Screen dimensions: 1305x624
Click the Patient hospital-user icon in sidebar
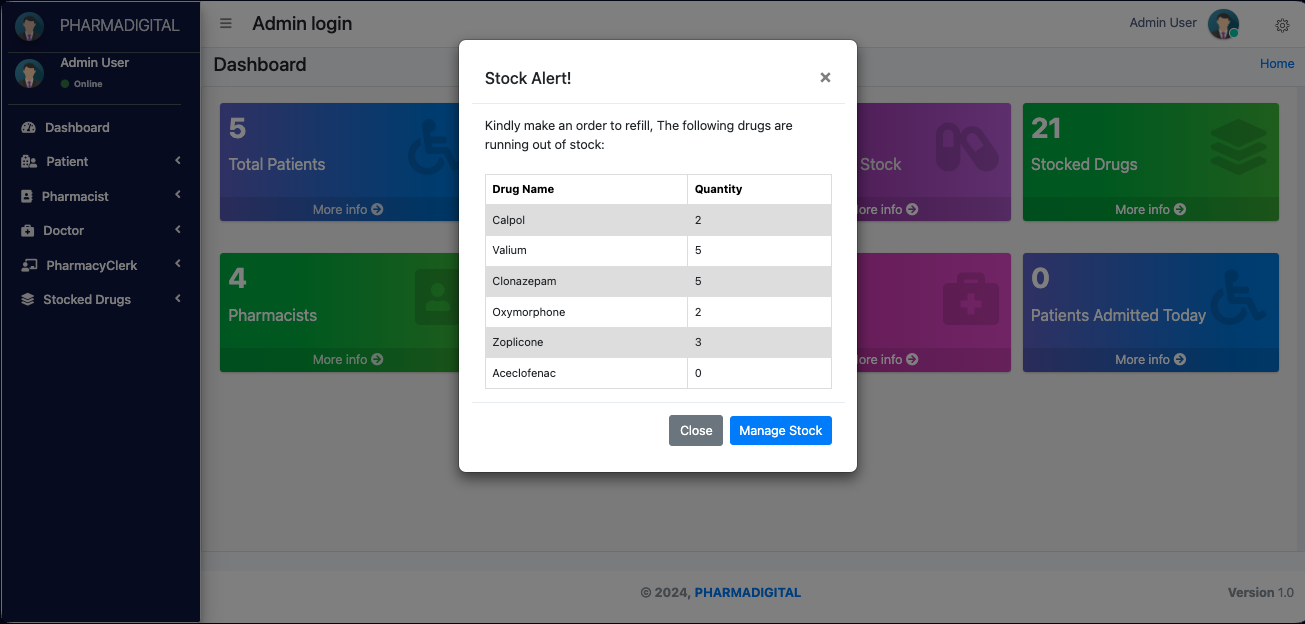tap(28, 162)
